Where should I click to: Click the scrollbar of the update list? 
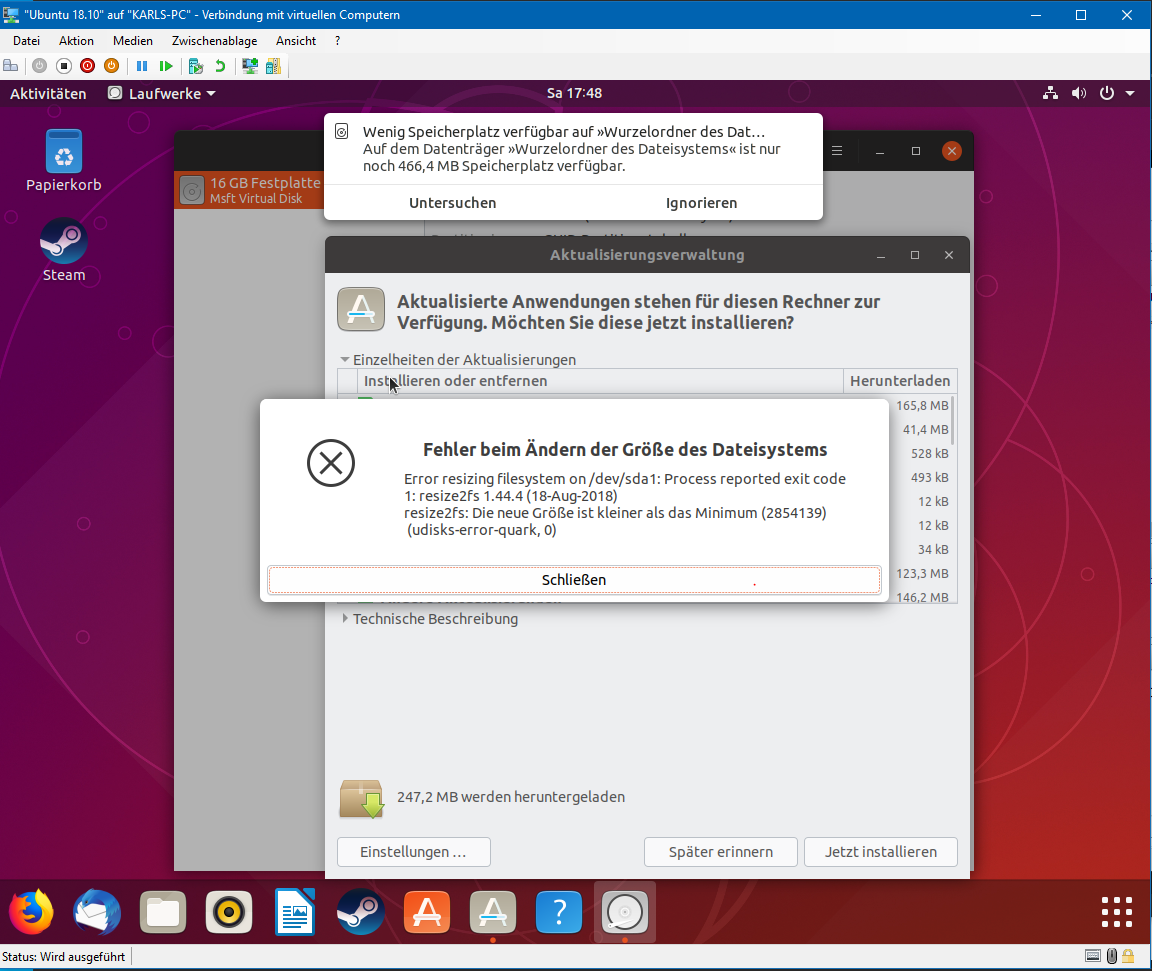click(954, 420)
